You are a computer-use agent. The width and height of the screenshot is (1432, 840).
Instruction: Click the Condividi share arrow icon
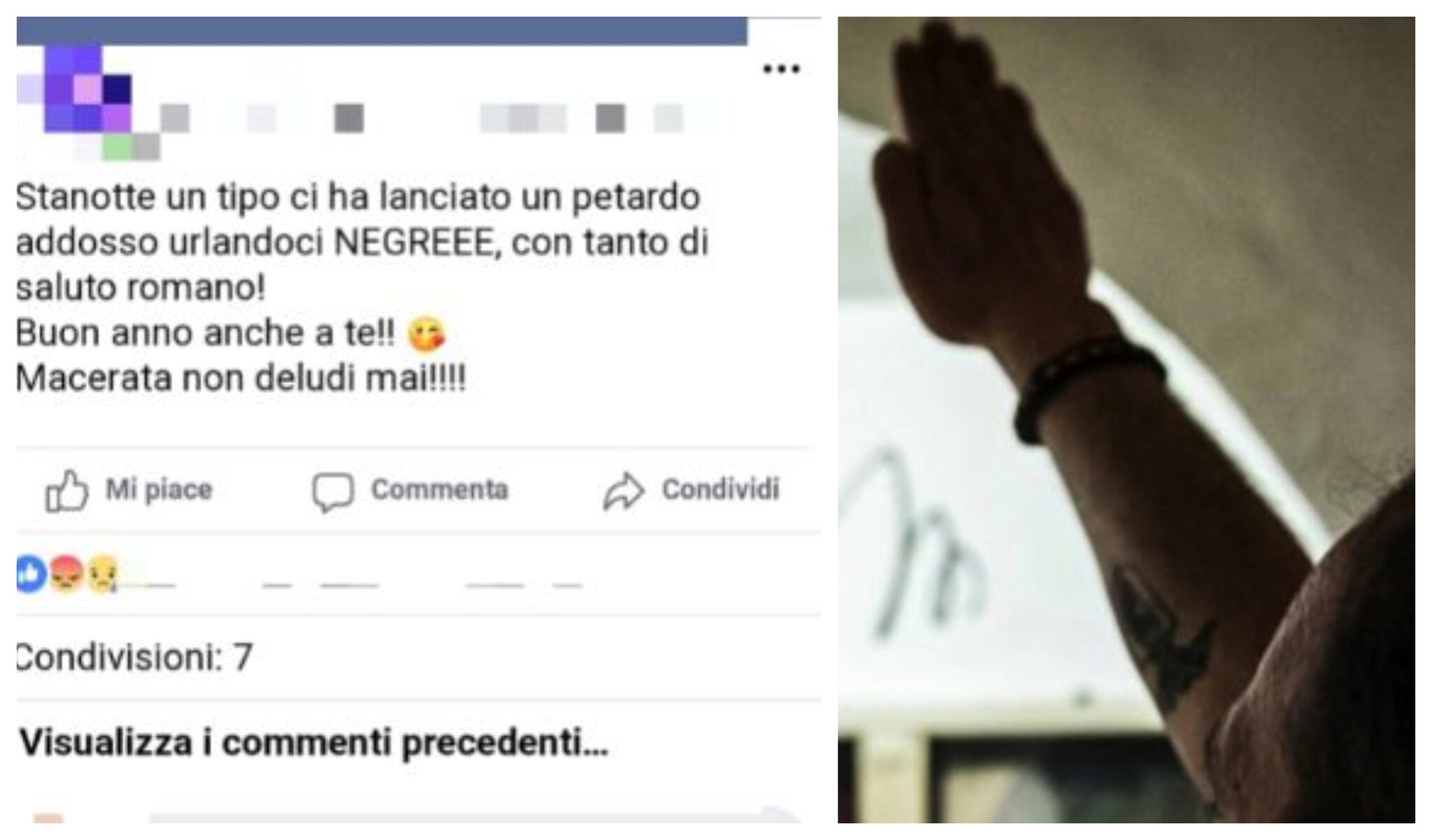coord(623,491)
